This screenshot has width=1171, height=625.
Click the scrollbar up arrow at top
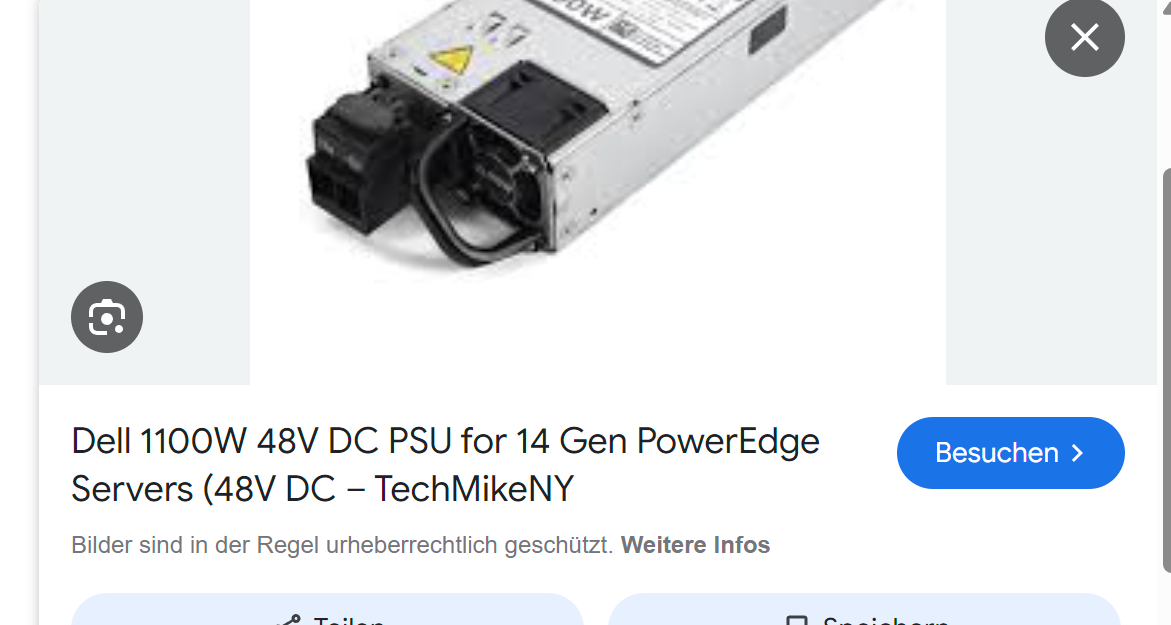click(1166, 4)
